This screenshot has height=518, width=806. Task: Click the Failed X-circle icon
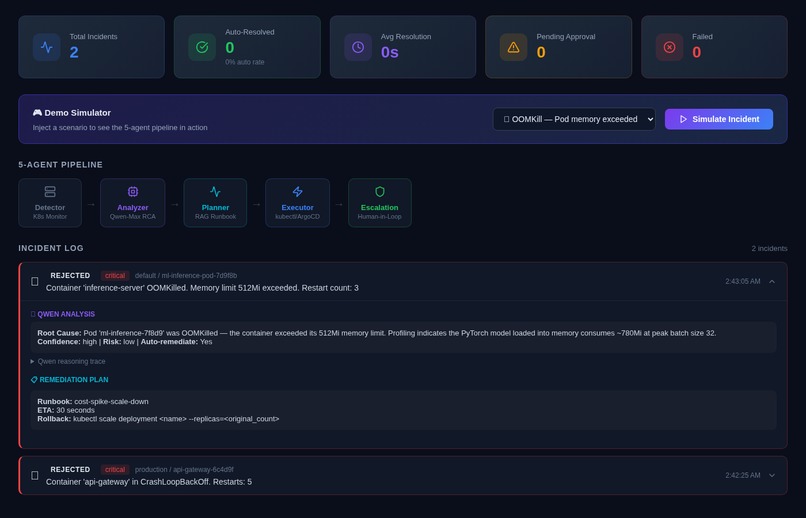point(669,47)
